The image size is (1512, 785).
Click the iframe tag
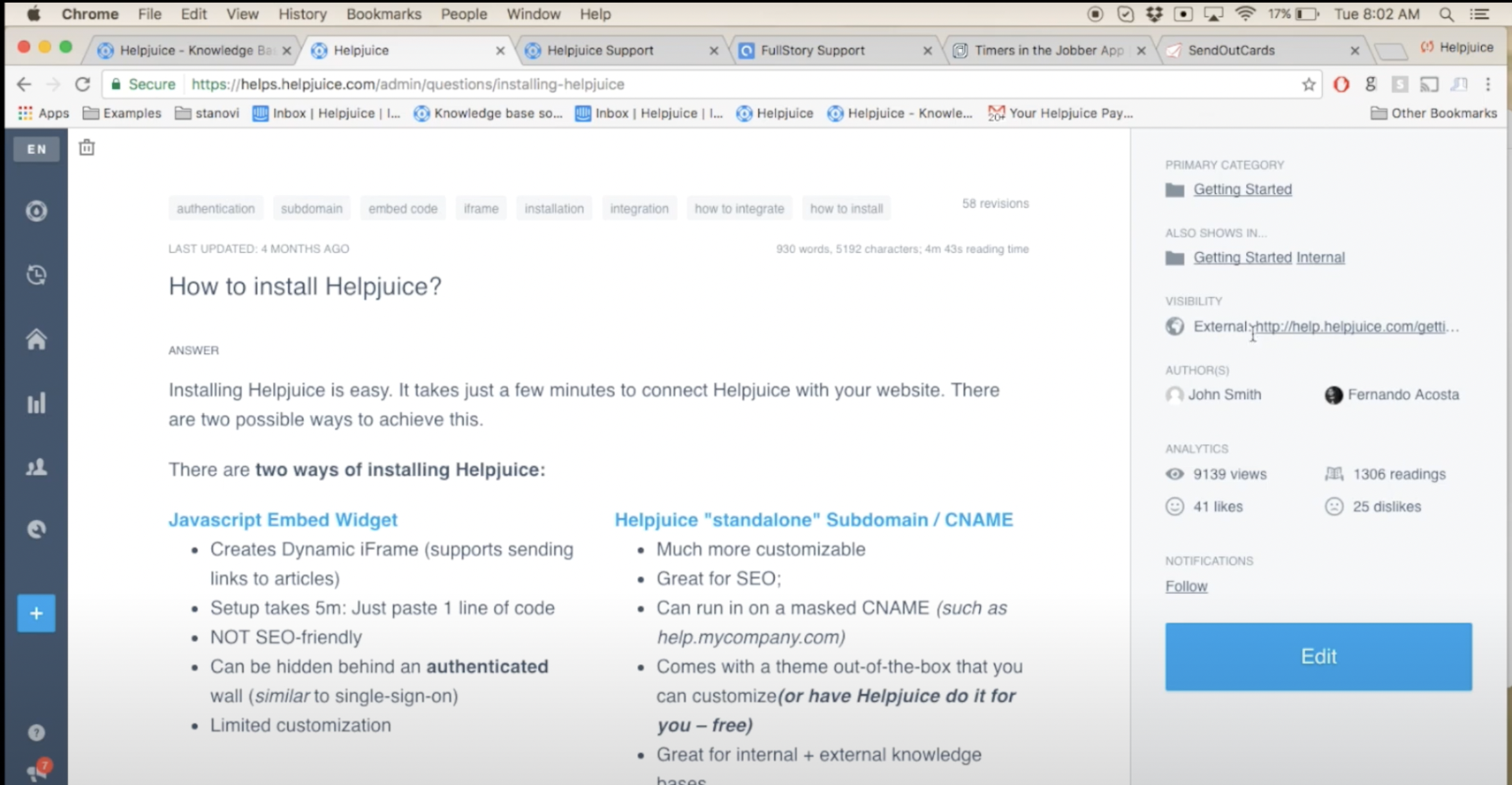click(481, 208)
